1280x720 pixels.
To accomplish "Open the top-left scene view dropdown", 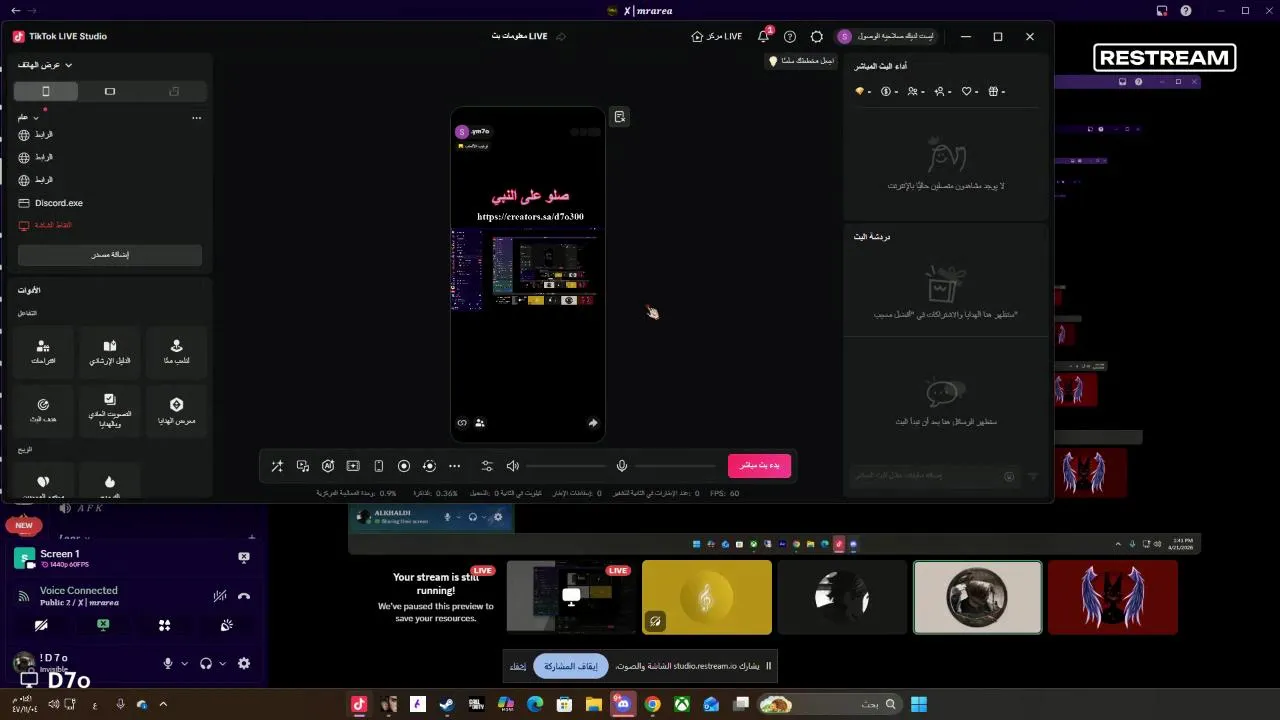I will click(46, 65).
